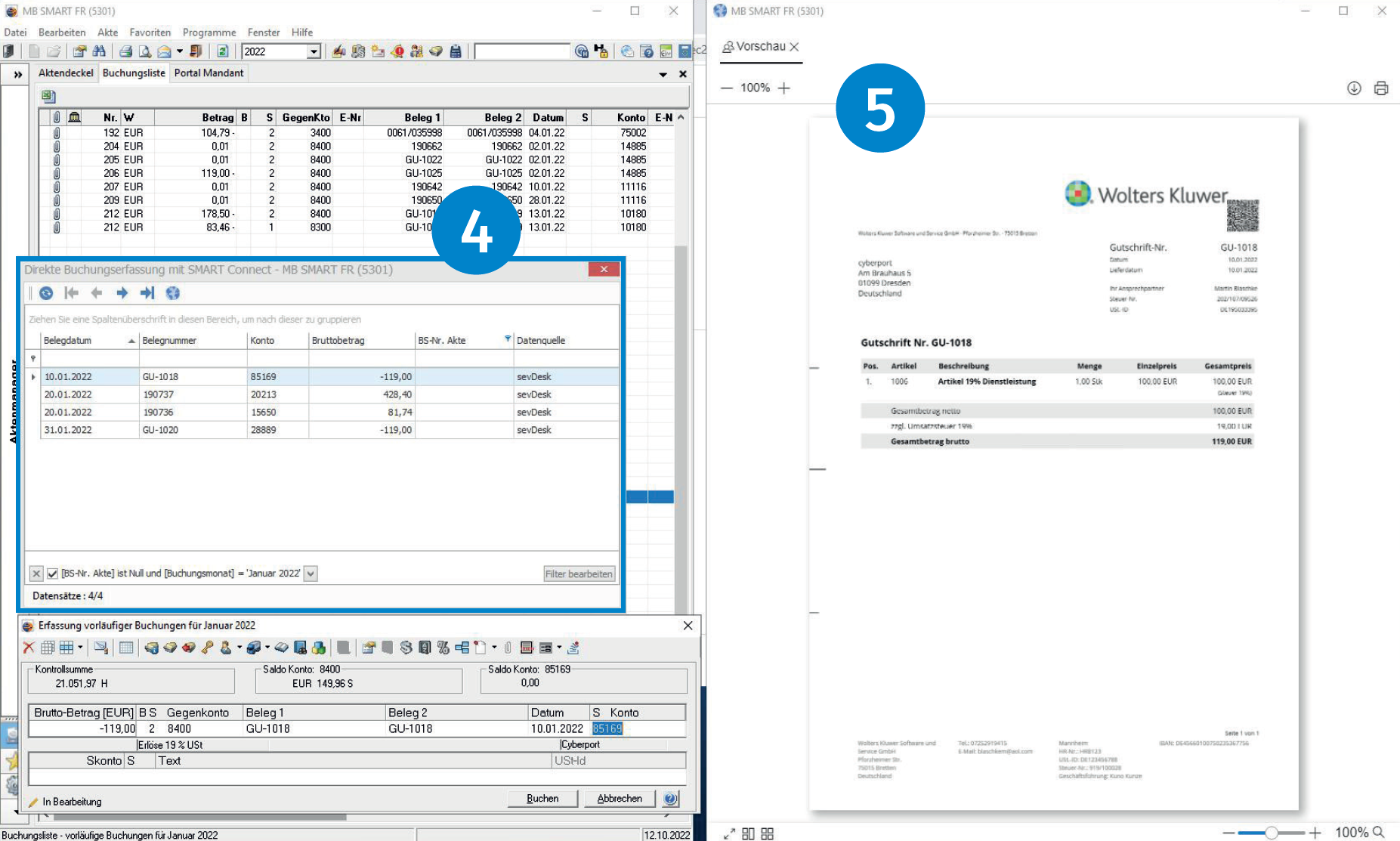Expand row indicator for GU-1018 entry
1400x841 pixels.
(33, 376)
